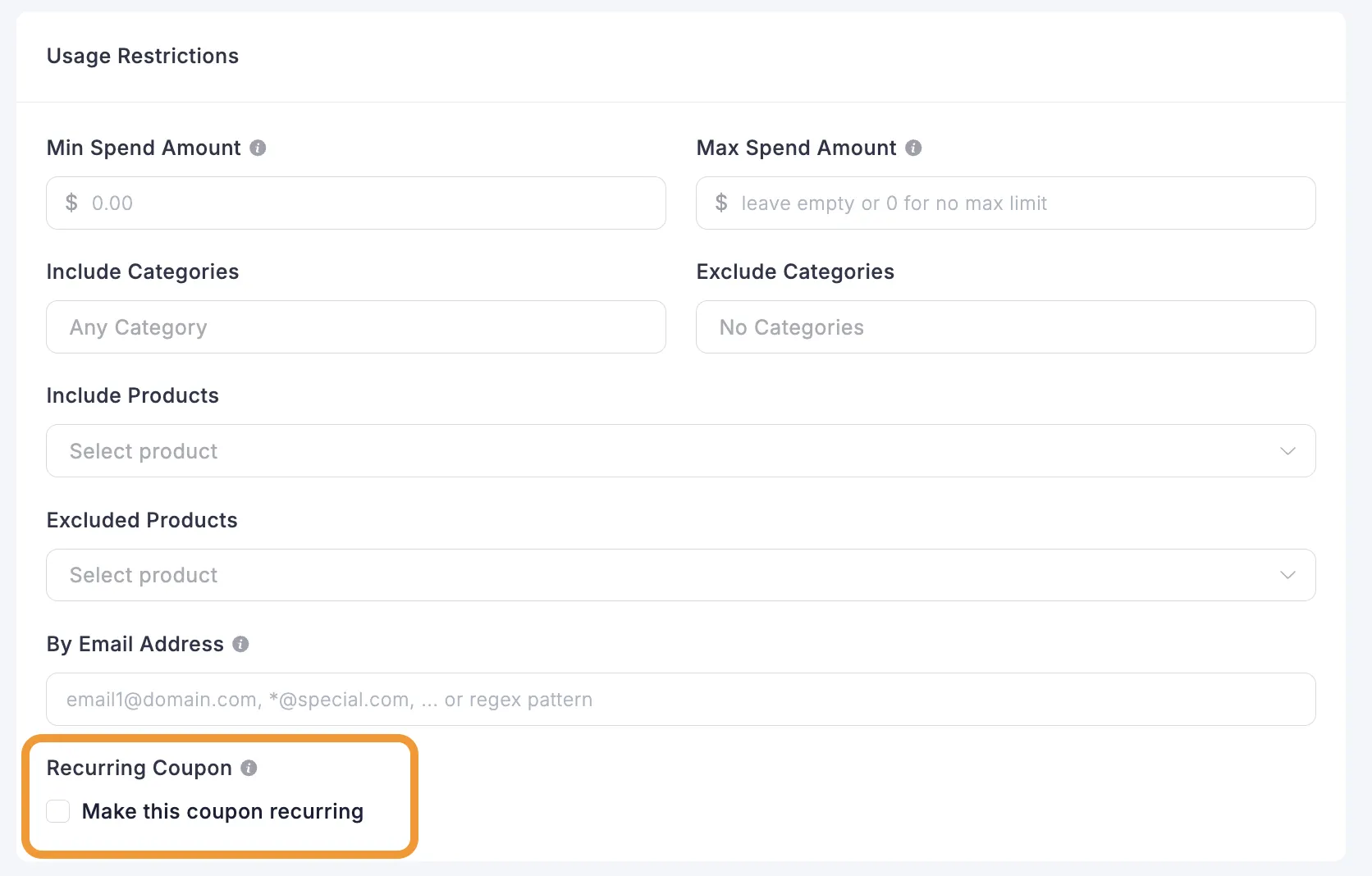Click the dollar sign in Min Spend field
1372x876 pixels.
71,203
